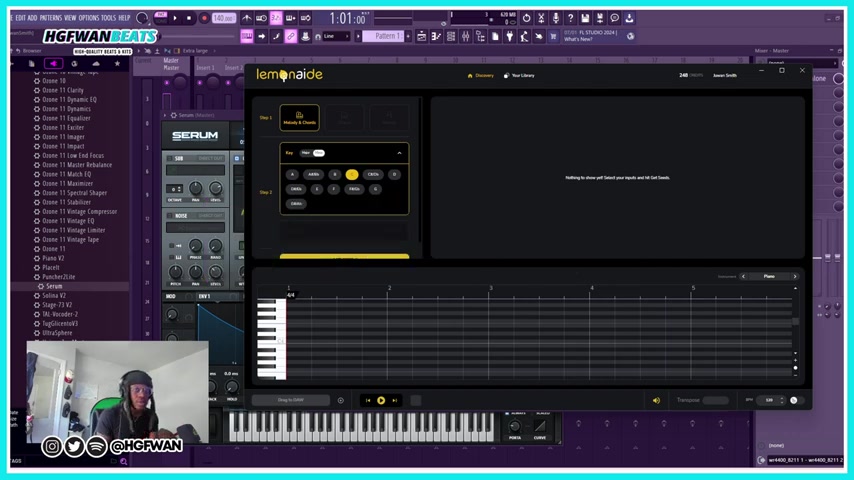Open the FL Studio playlist view icon
This screenshot has width=854, height=480.
pyautogui.click(x=422, y=37)
